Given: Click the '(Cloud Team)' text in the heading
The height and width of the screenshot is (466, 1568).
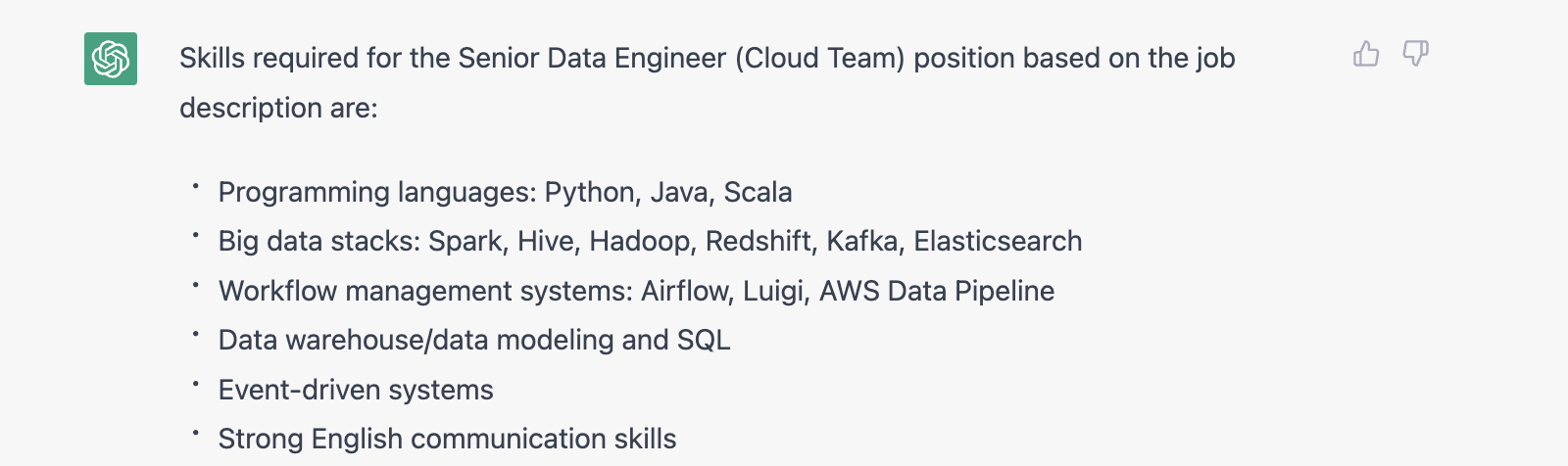Looking at the screenshot, I should tap(819, 59).
